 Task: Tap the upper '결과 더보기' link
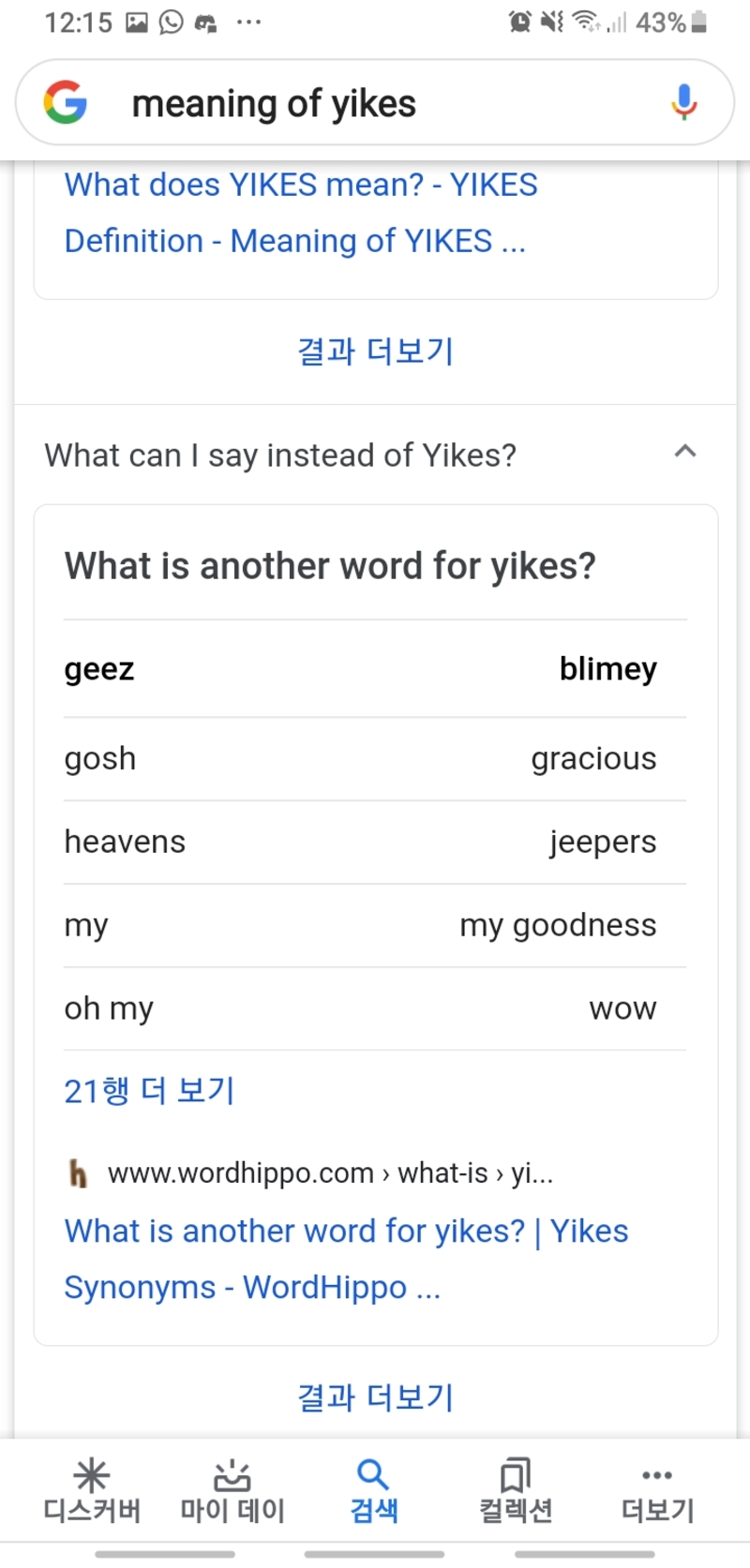click(374, 351)
